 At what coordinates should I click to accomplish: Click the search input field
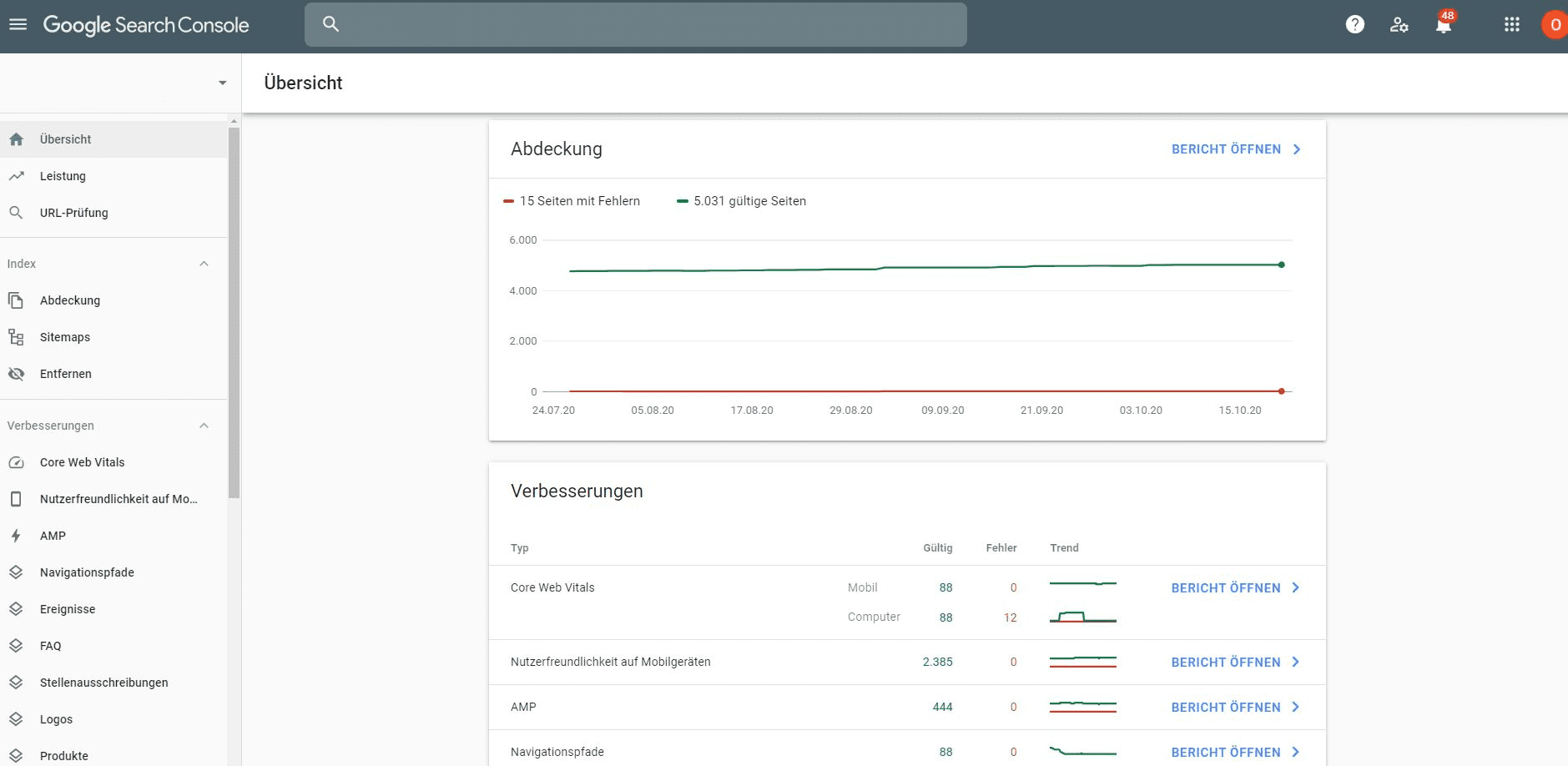point(636,24)
